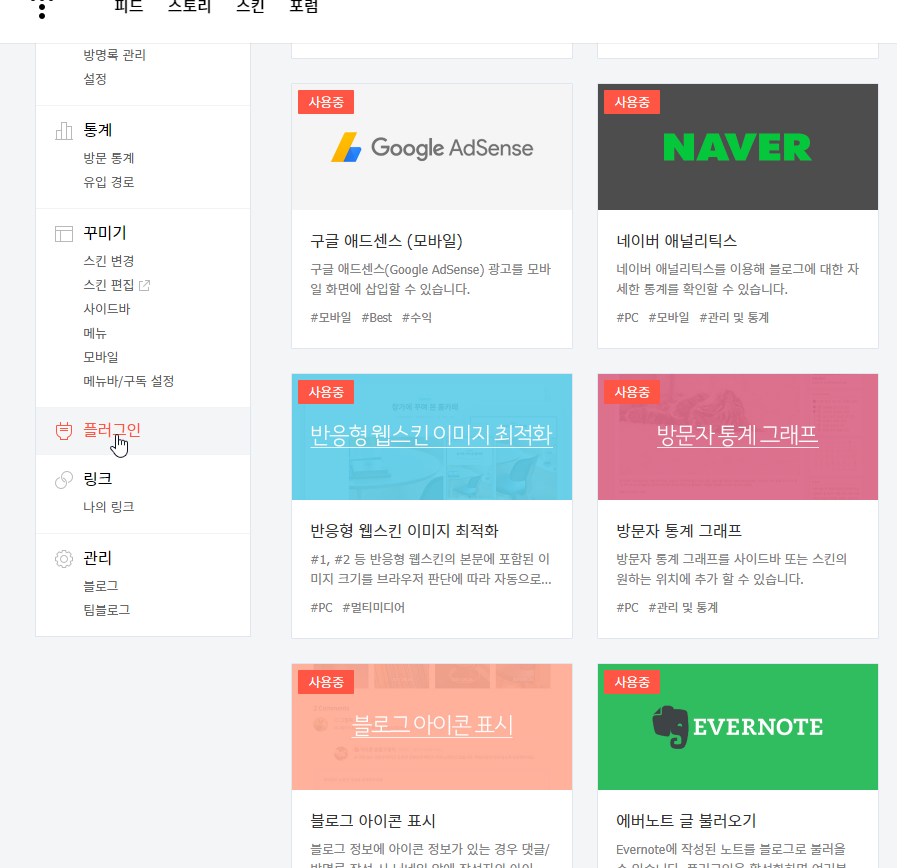The height and width of the screenshot is (868, 897).
Task: Click the 링크 chain icon
Action: pyautogui.click(x=63, y=479)
